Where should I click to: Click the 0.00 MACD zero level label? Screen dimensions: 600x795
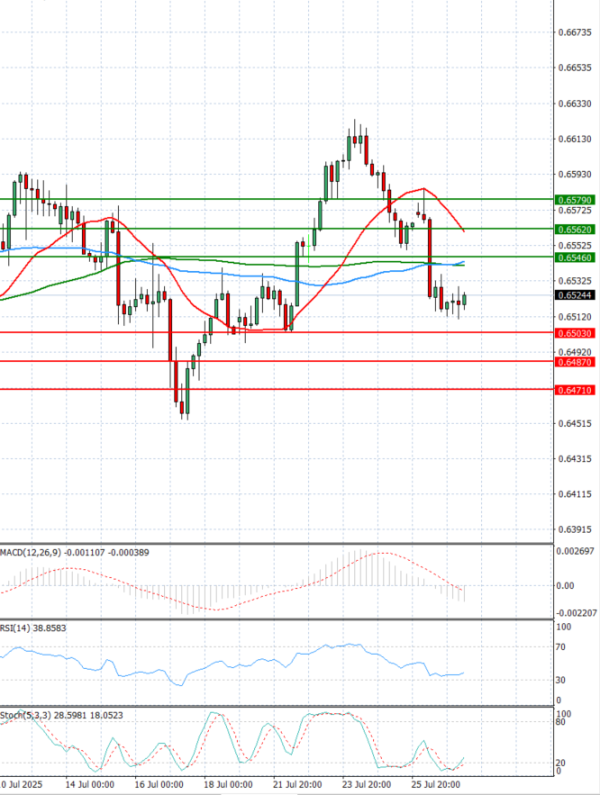pos(566,586)
